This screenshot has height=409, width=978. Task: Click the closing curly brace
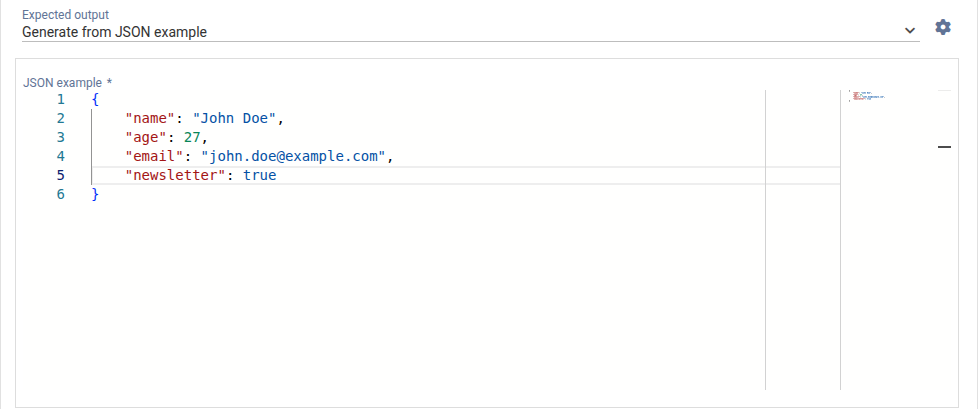[x=95, y=194]
